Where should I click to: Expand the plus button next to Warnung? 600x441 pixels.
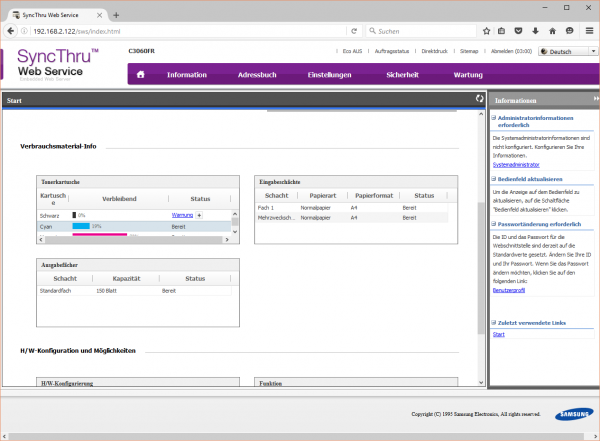pyautogui.click(x=199, y=215)
